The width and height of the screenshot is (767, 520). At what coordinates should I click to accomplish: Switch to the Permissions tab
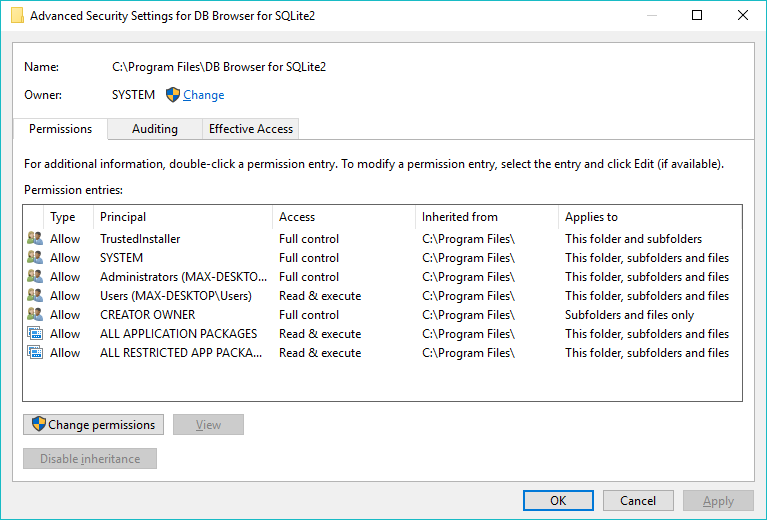pos(60,129)
